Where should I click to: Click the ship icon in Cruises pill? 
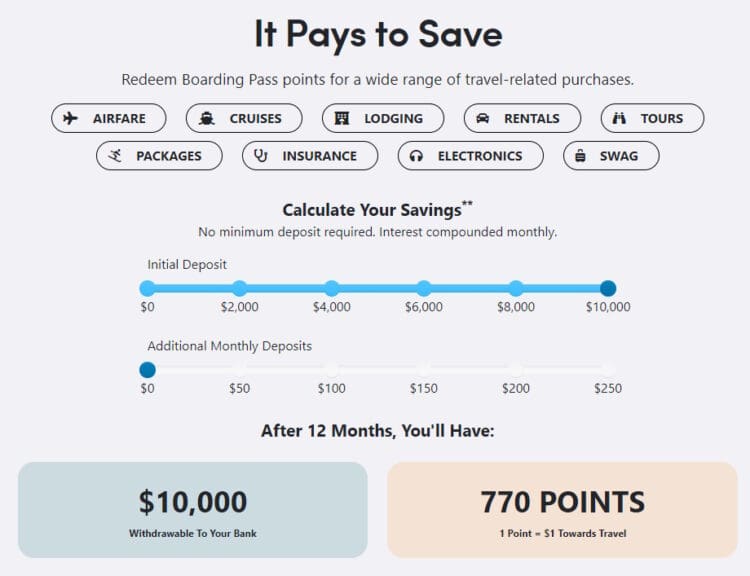tap(207, 118)
